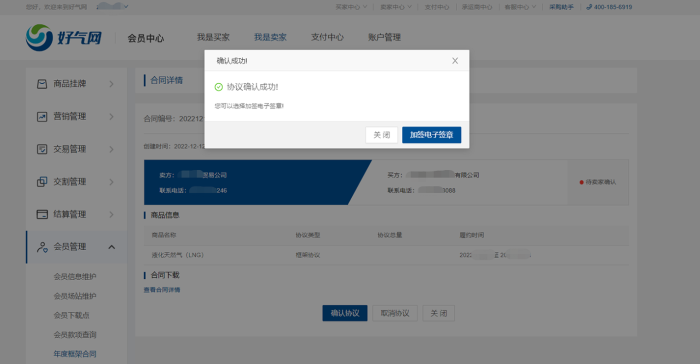Image resolution: width=700 pixels, height=364 pixels.
Task: Select 年度框架合同 in the sidebar
Action: click(75, 354)
